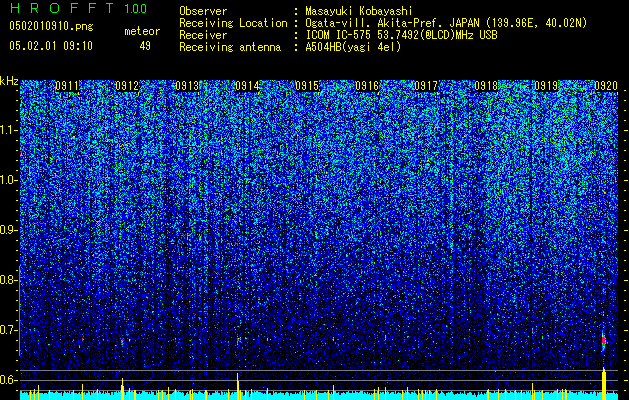Click the tall yellow intensity bar near 0920

click(x=604, y=384)
